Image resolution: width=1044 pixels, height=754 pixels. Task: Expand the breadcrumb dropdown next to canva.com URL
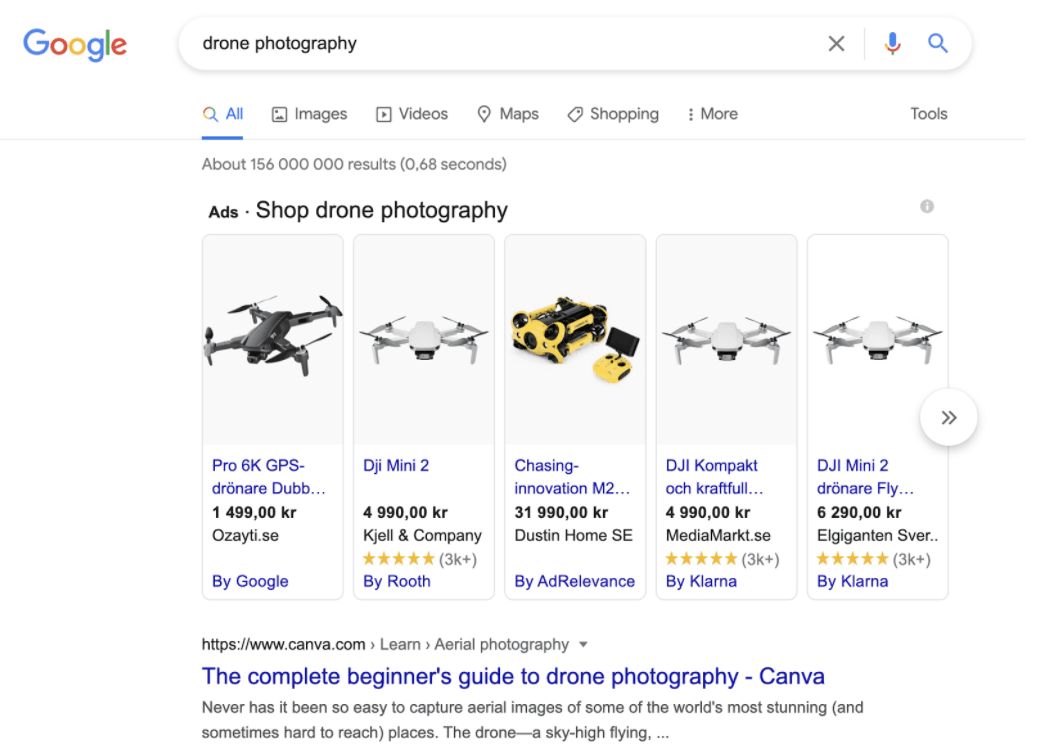(583, 644)
